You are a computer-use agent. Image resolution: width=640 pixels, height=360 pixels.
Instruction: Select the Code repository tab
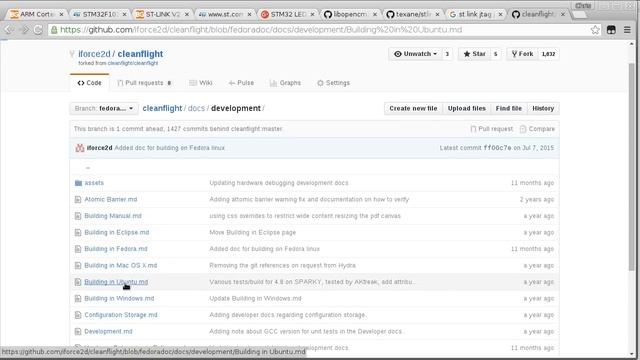(x=89, y=83)
